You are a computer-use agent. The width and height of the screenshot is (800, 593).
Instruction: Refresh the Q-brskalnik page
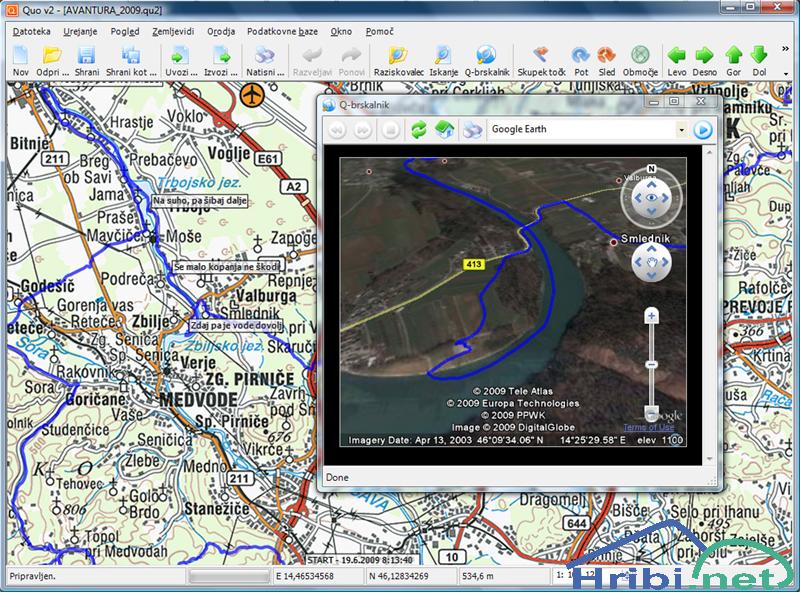tap(419, 130)
